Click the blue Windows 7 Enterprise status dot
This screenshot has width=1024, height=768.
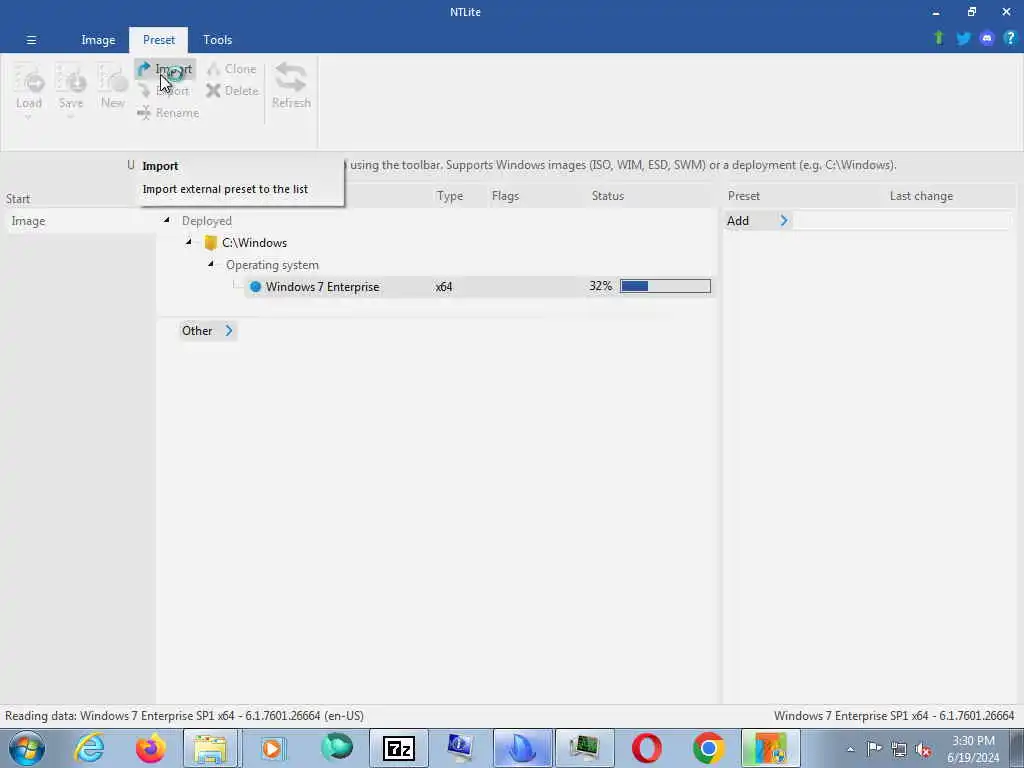coord(255,287)
